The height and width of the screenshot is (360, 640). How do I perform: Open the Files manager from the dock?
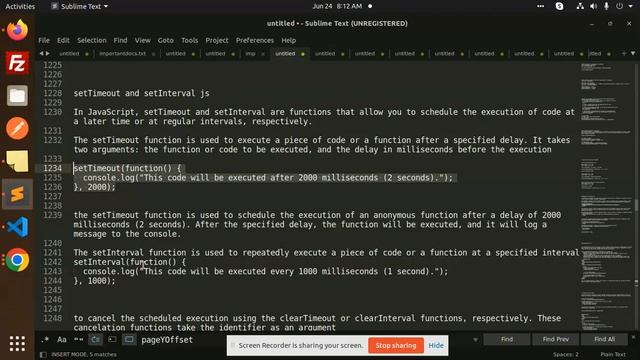17,96
